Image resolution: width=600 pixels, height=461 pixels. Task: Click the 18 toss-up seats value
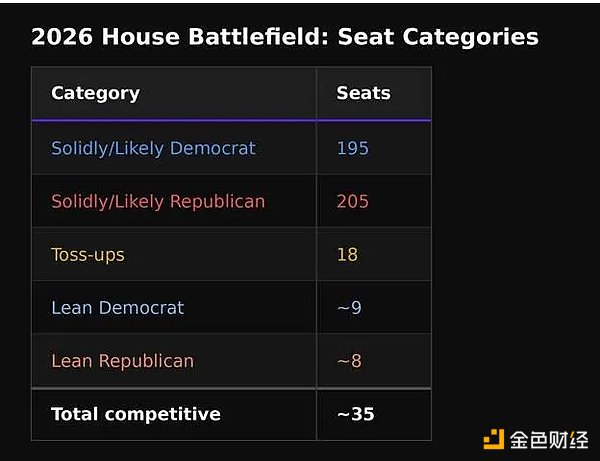(347, 254)
